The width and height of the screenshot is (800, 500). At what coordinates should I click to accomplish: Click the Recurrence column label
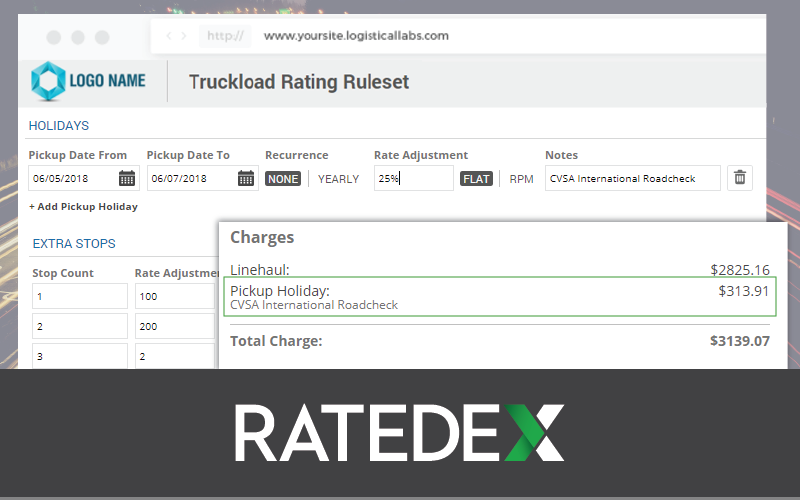(296, 155)
